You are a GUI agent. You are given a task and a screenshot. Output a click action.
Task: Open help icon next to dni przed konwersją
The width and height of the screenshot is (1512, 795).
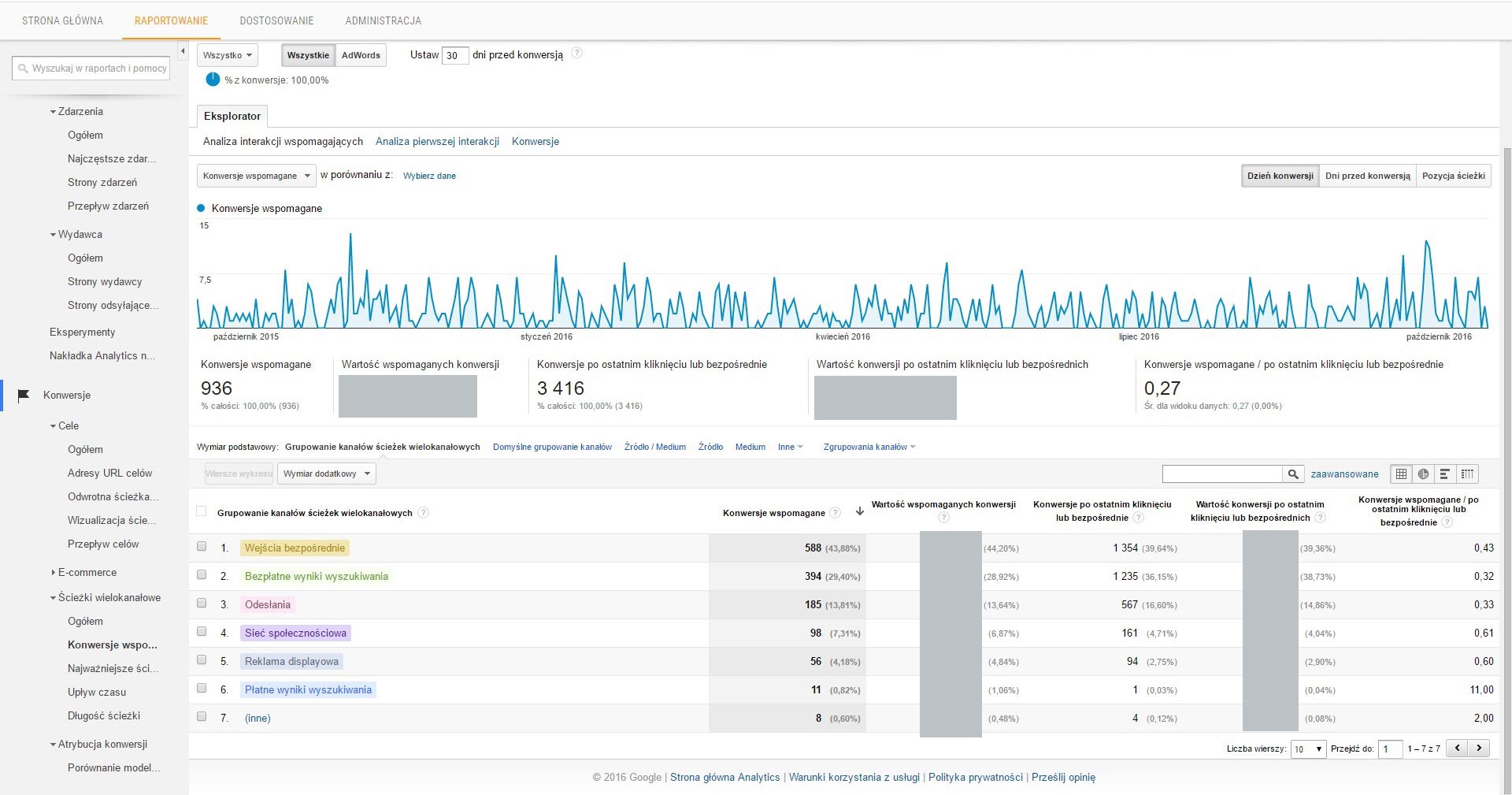click(x=576, y=54)
